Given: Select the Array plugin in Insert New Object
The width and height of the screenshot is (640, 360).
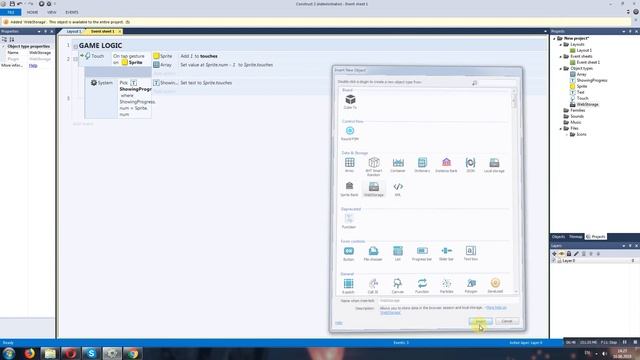Looking at the screenshot, I should 349,164.
